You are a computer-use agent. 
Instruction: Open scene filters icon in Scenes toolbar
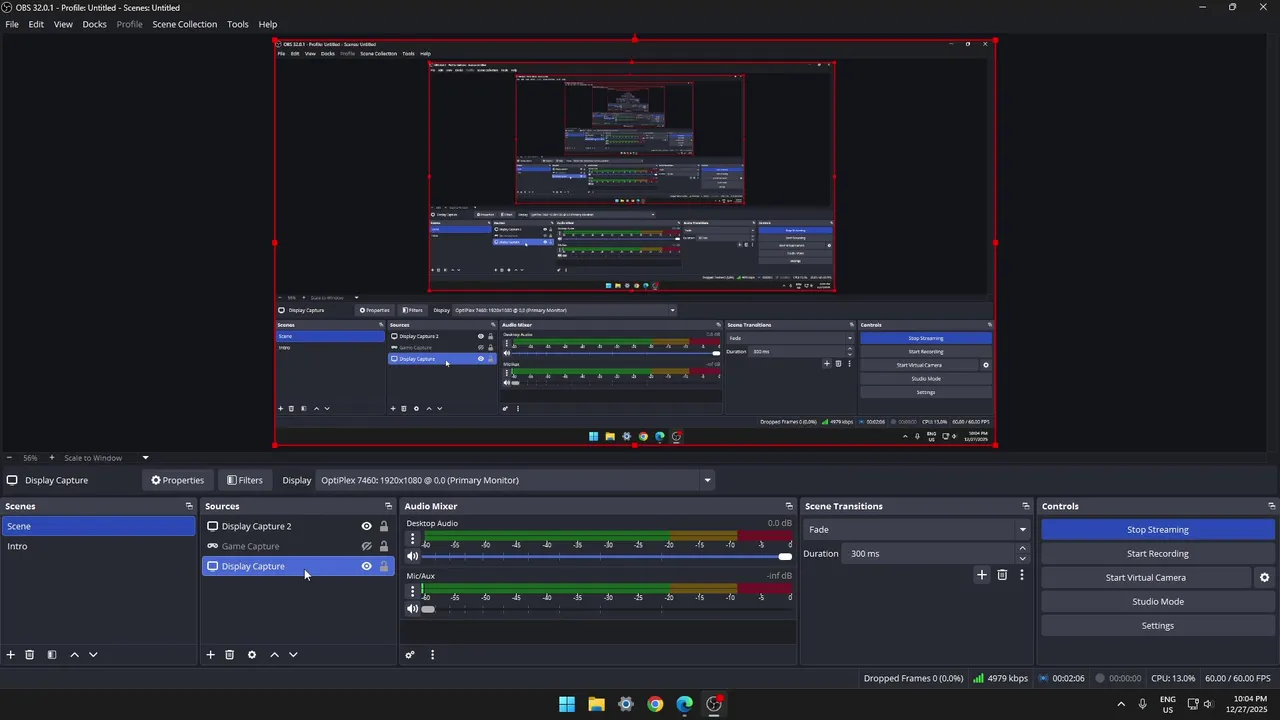coord(52,655)
